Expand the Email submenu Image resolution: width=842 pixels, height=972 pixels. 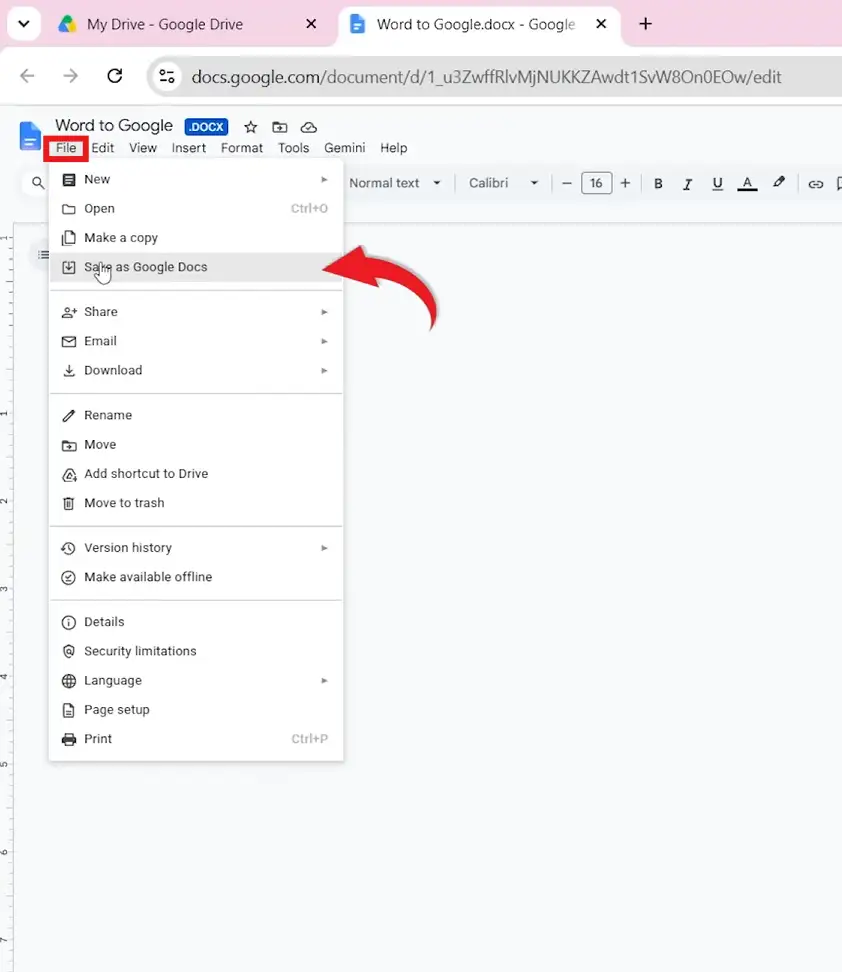196,341
